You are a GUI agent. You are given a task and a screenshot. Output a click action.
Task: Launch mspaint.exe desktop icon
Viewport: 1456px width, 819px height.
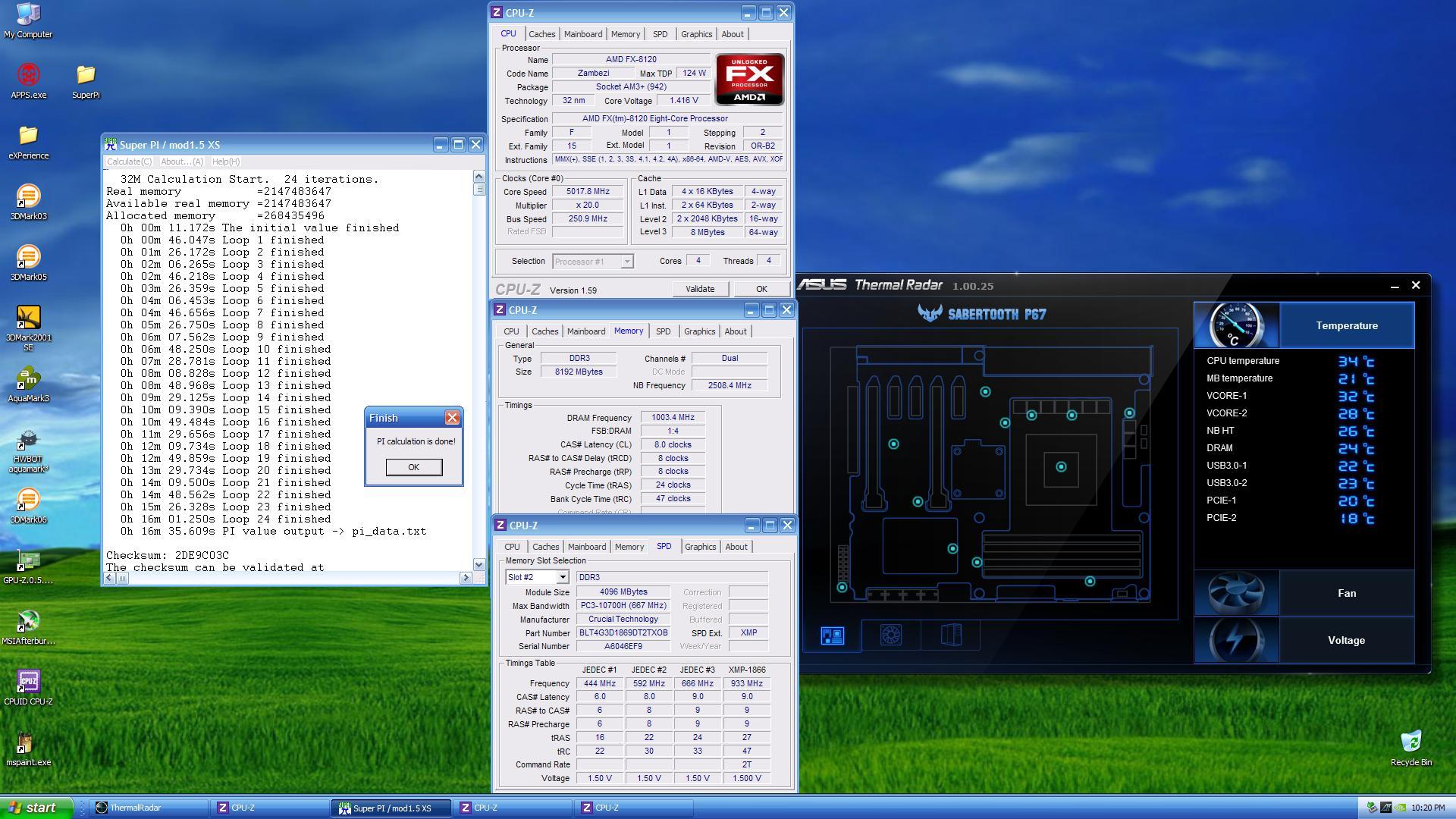coord(28,748)
